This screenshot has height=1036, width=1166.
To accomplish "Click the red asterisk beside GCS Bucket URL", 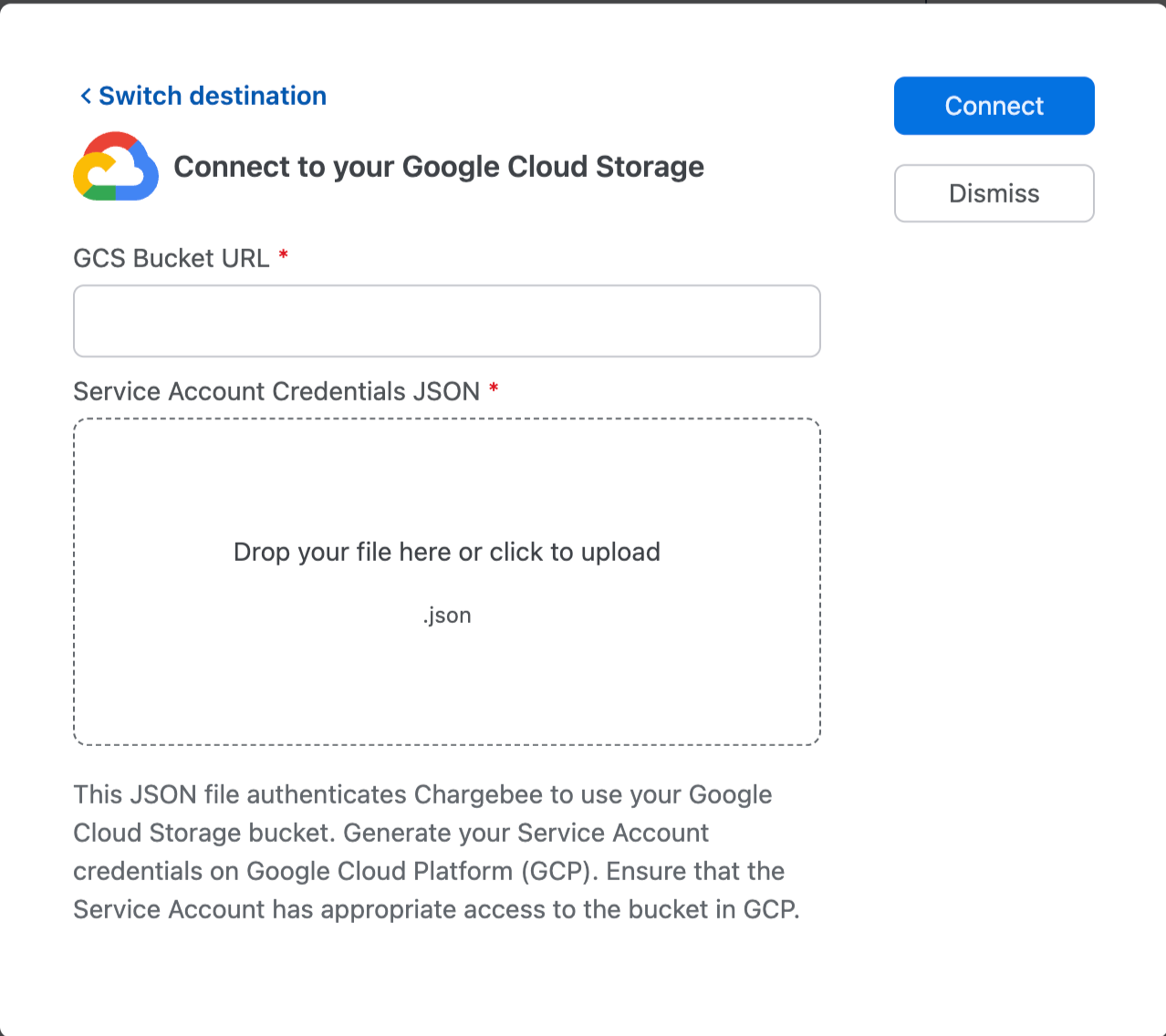I will (284, 255).
